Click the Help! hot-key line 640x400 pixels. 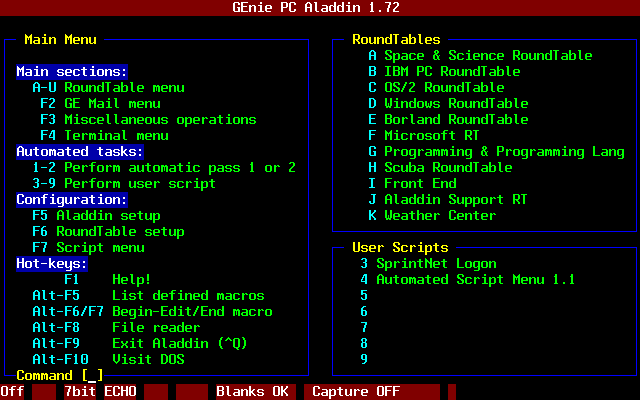pyautogui.click(x=108, y=280)
